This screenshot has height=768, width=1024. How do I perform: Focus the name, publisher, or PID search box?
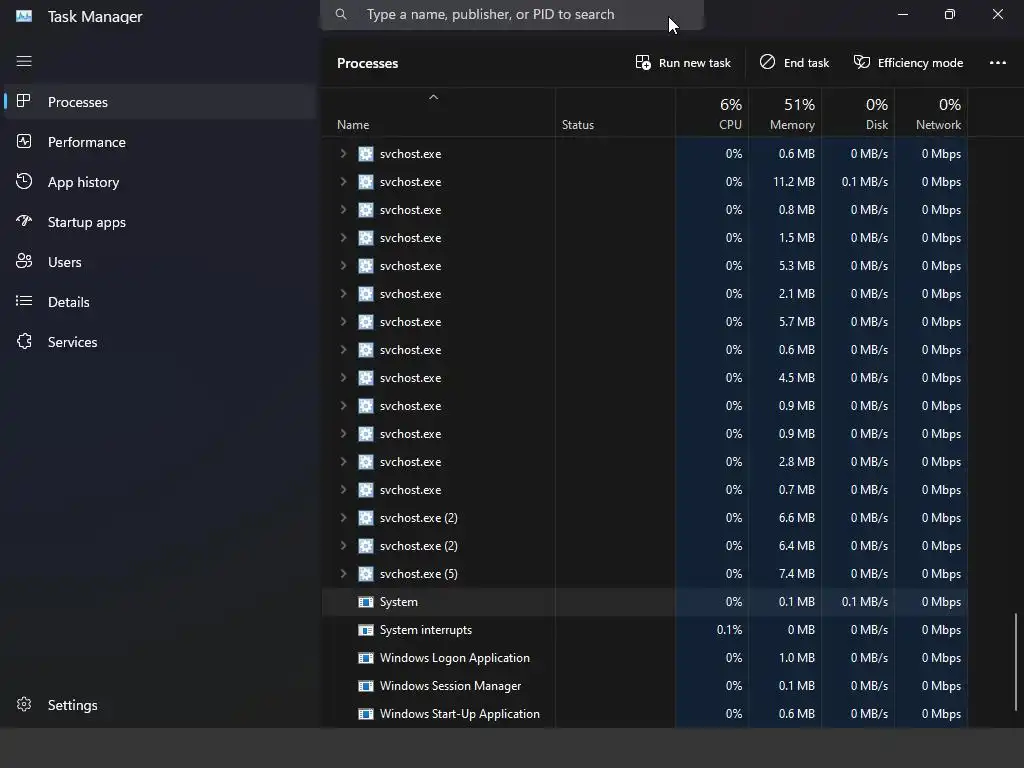pyautogui.click(x=512, y=14)
